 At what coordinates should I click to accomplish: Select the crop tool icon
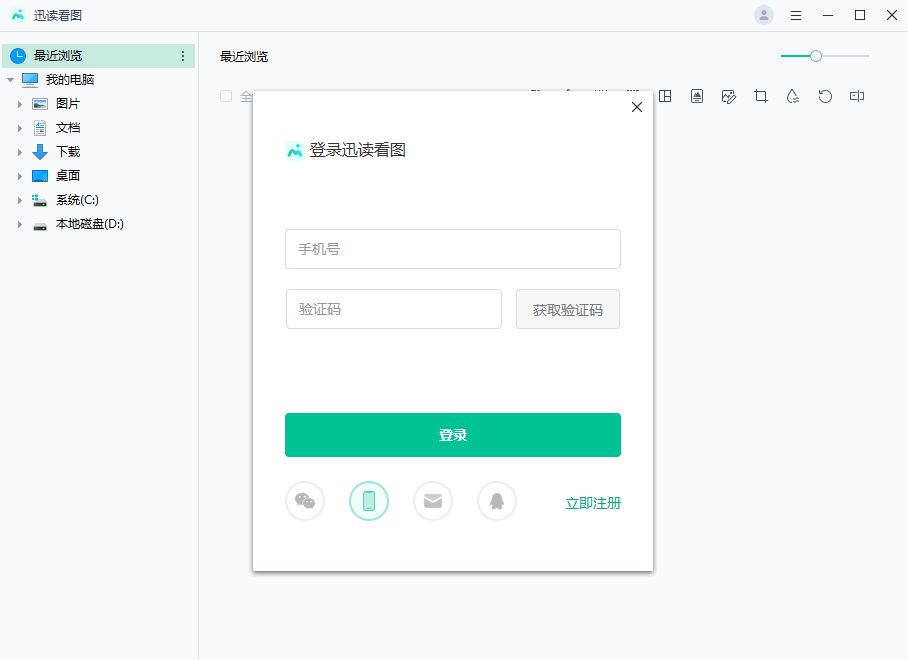(761, 96)
